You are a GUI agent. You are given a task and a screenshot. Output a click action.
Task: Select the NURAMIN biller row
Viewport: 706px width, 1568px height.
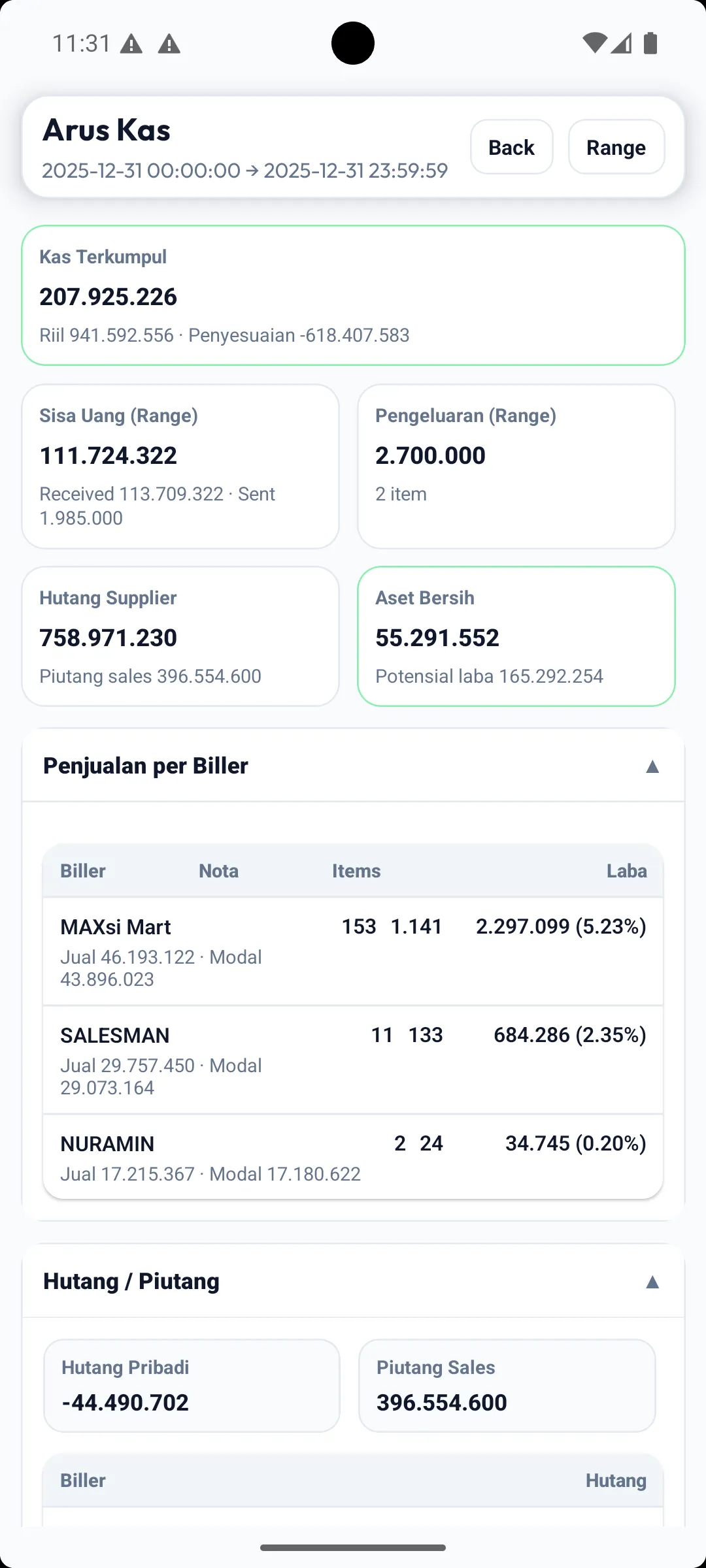(x=353, y=1157)
